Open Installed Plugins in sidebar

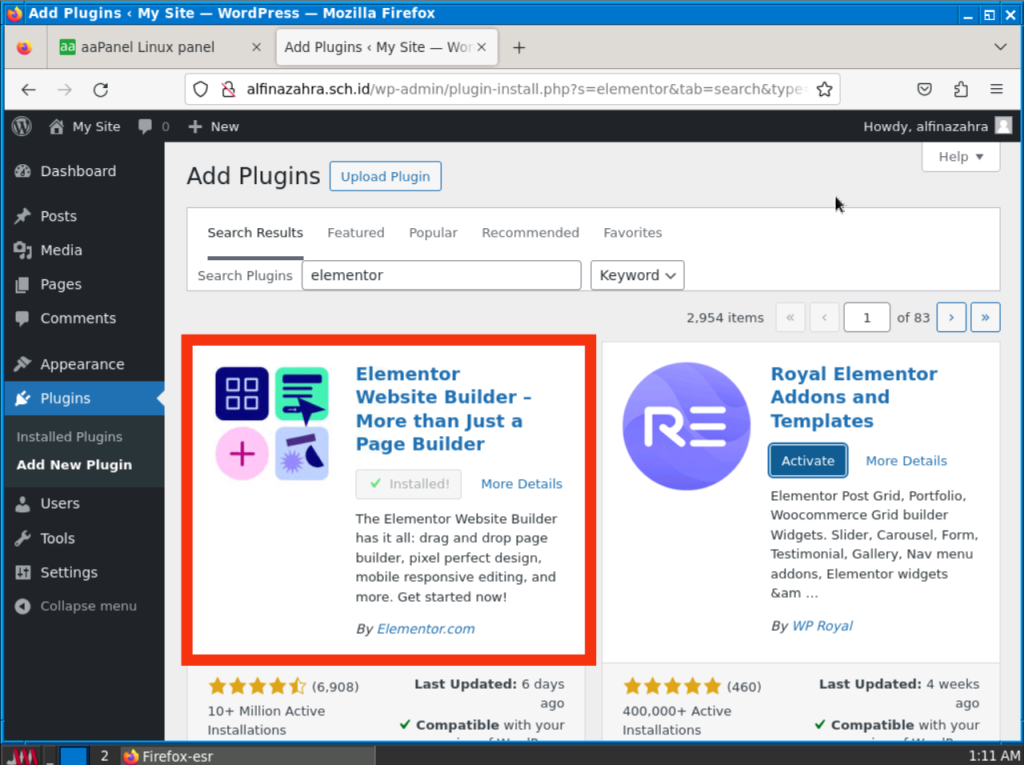point(69,437)
